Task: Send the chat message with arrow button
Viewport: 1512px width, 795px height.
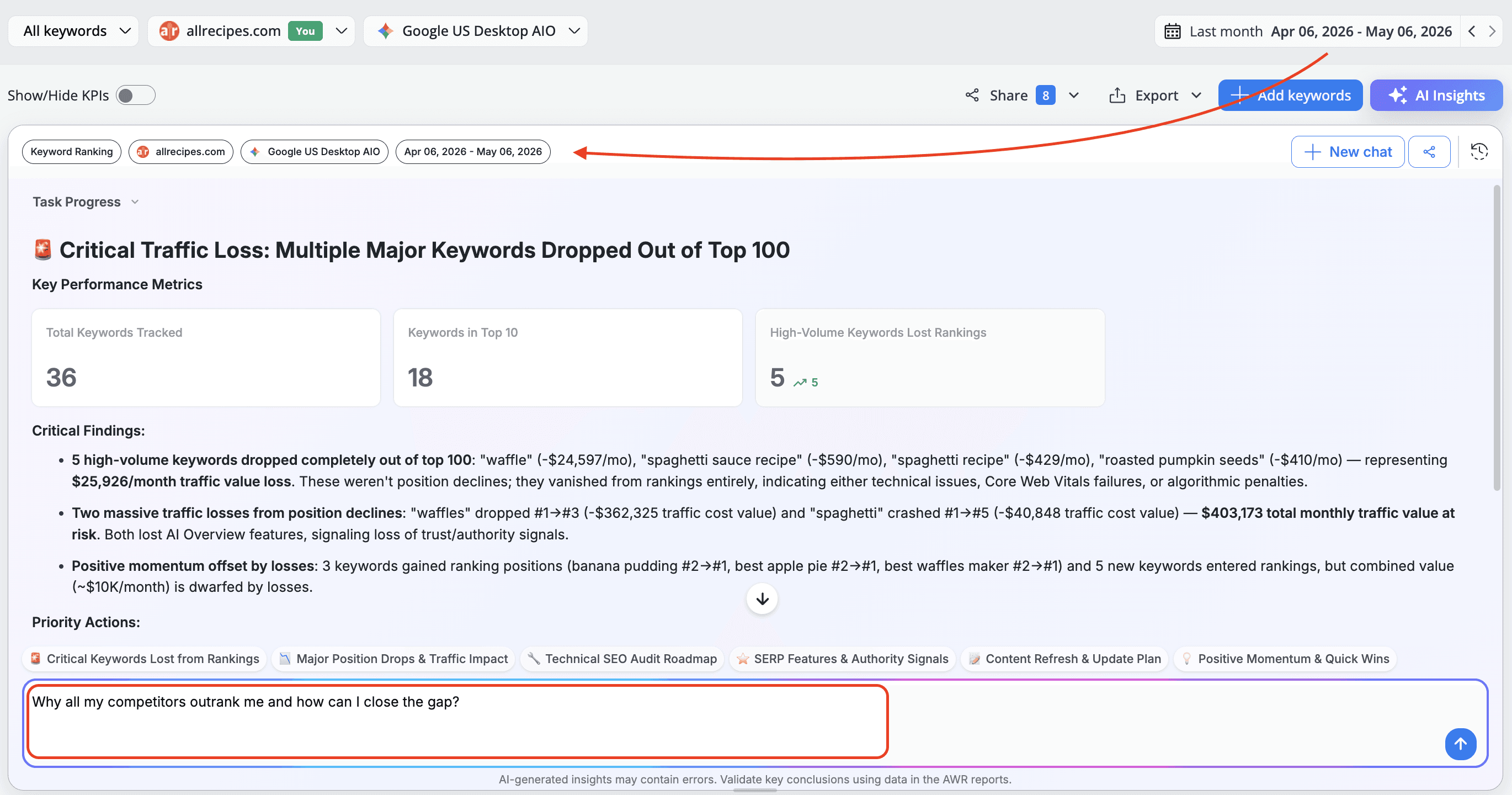Action: click(x=1460, y=744)
